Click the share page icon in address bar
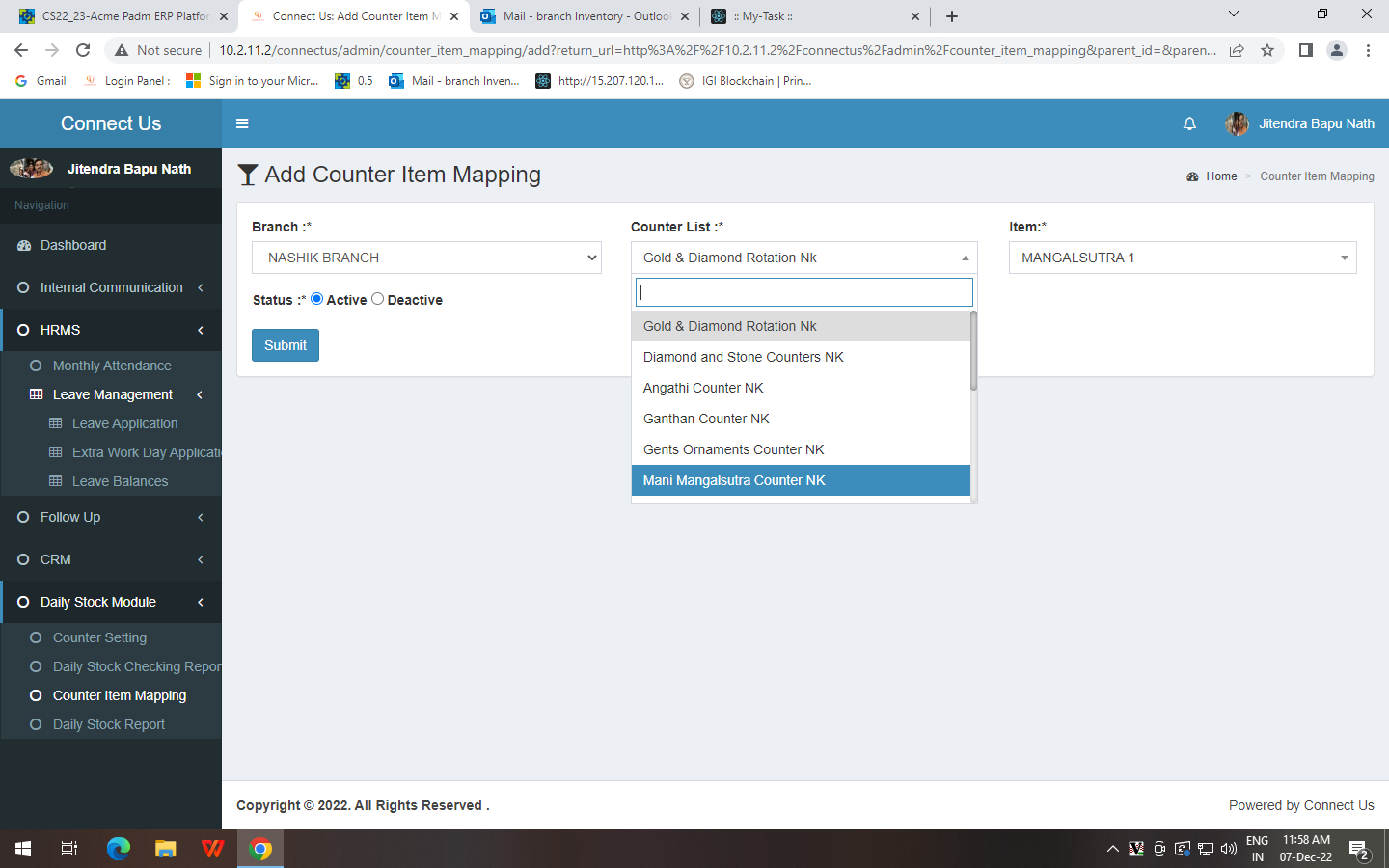 (x=1237, y=50)
